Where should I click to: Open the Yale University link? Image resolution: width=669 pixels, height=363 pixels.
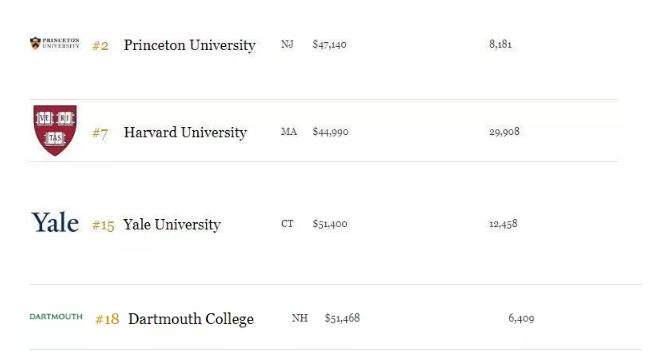pyautogui.click(x=172, y=224)
